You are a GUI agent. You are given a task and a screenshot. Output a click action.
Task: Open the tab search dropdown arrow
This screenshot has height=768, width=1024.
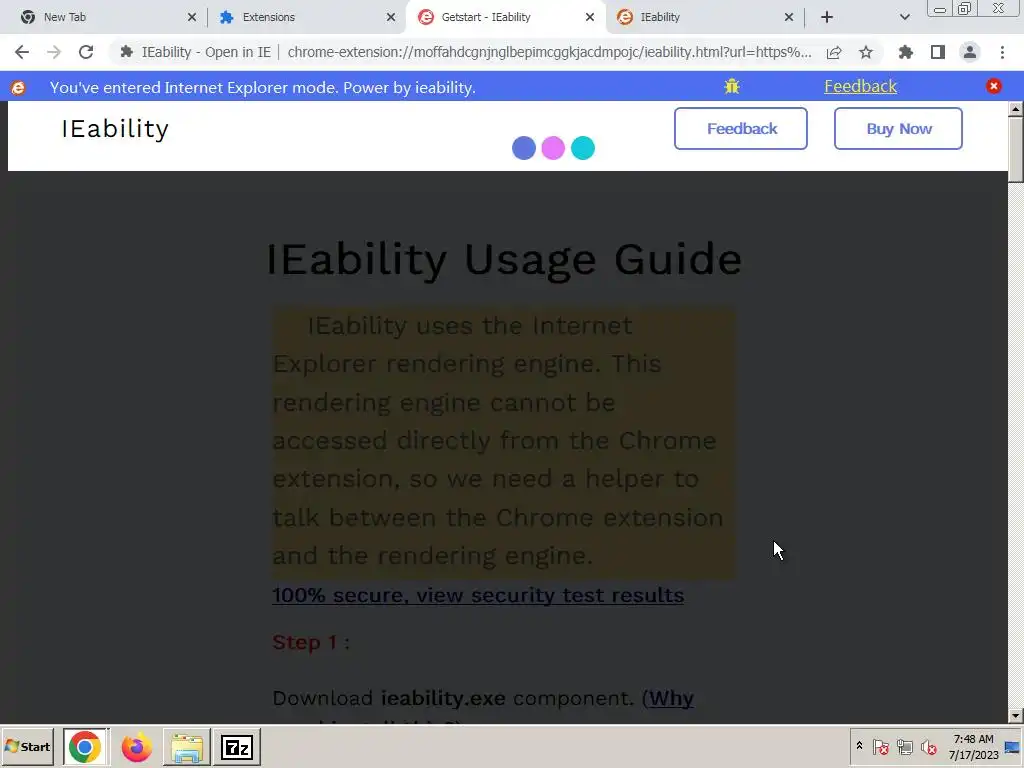coord(904,17)
